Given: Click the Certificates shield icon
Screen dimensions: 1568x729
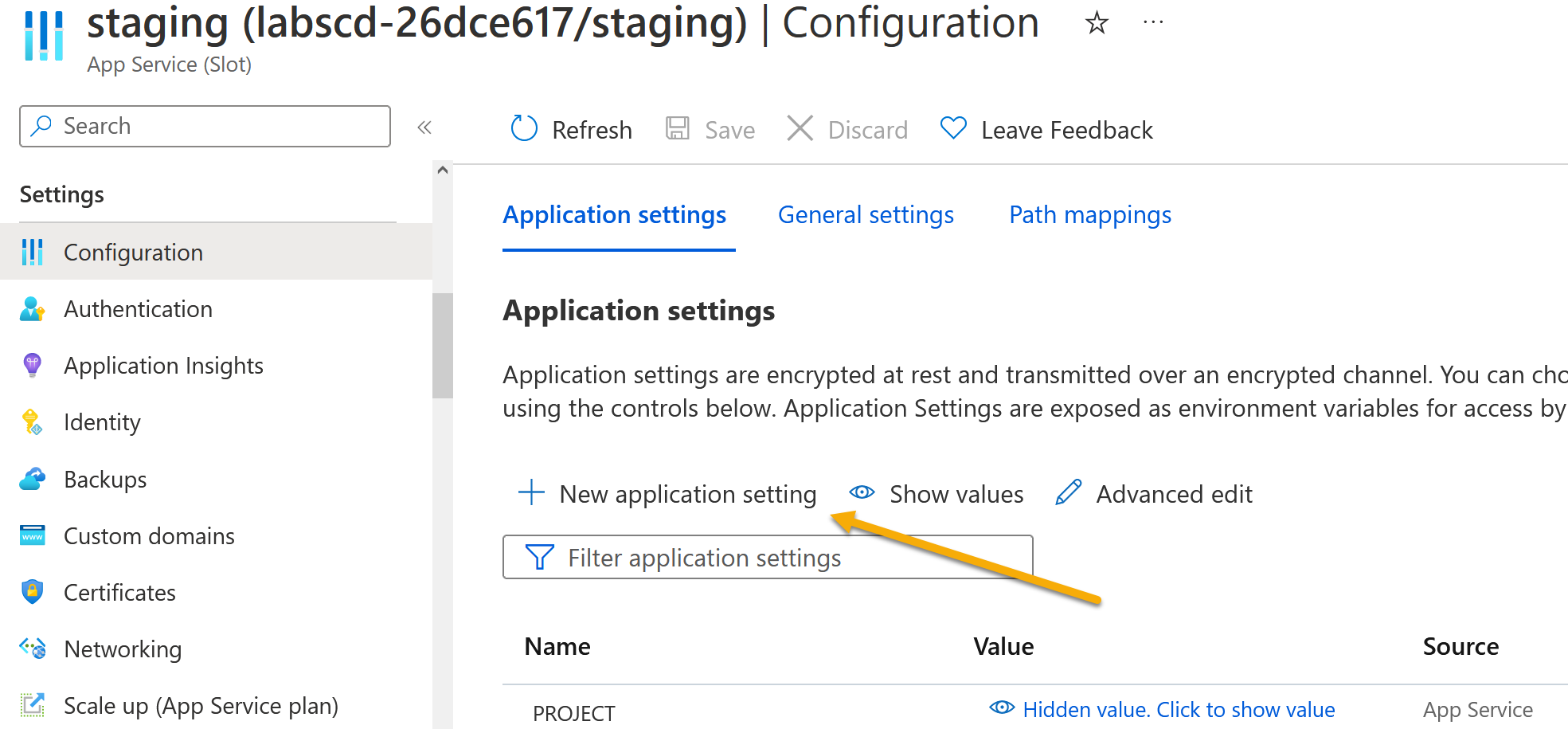Looking at the screenshot, I should (32, 592).
